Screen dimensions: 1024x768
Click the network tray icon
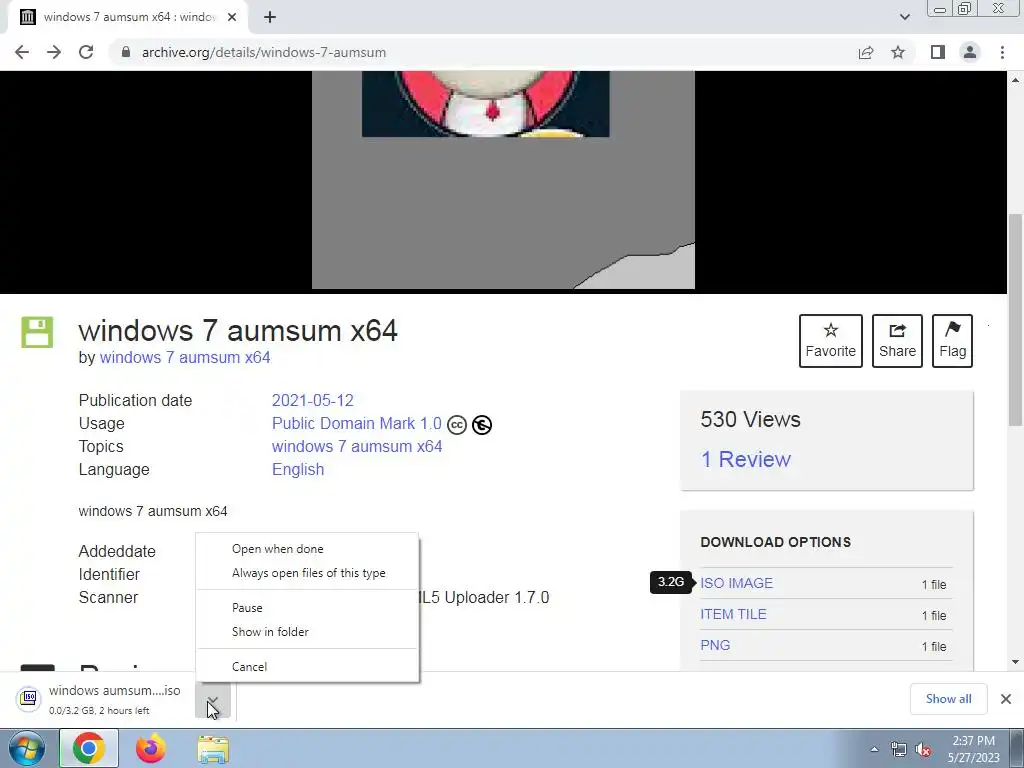click(x=899, y=750)
